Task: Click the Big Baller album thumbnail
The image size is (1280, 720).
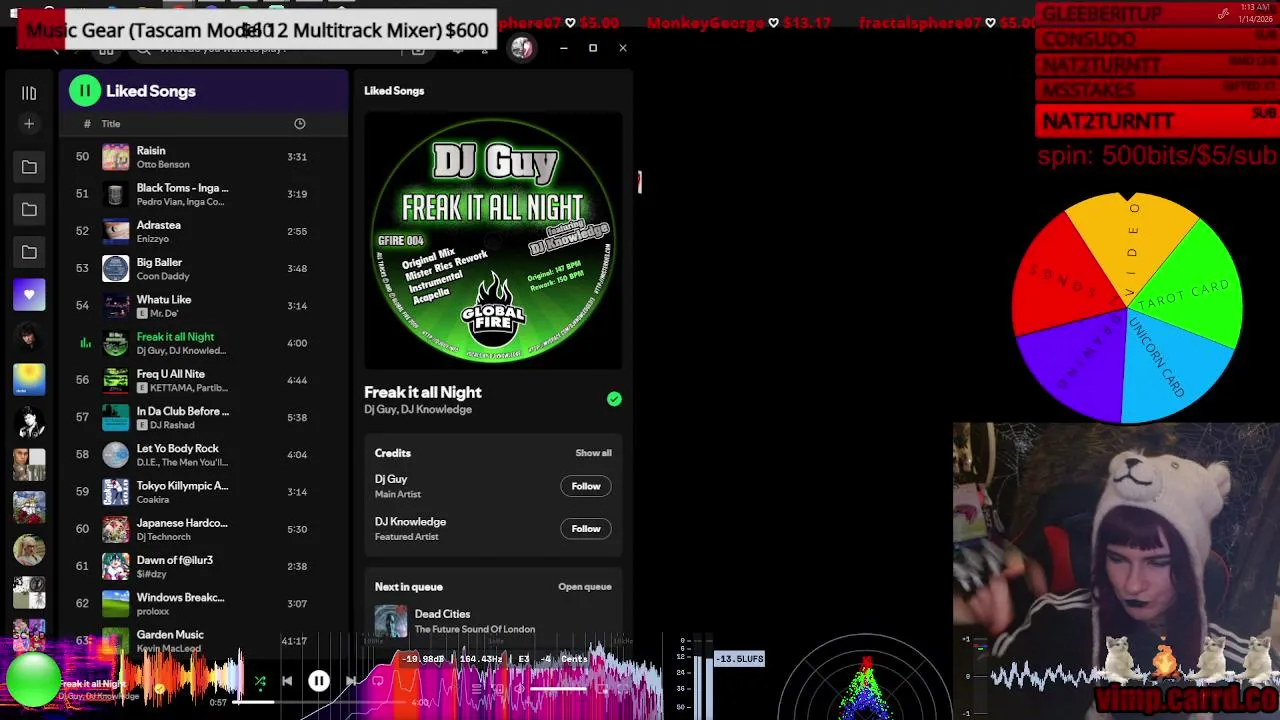Action: tap(116, 268)
